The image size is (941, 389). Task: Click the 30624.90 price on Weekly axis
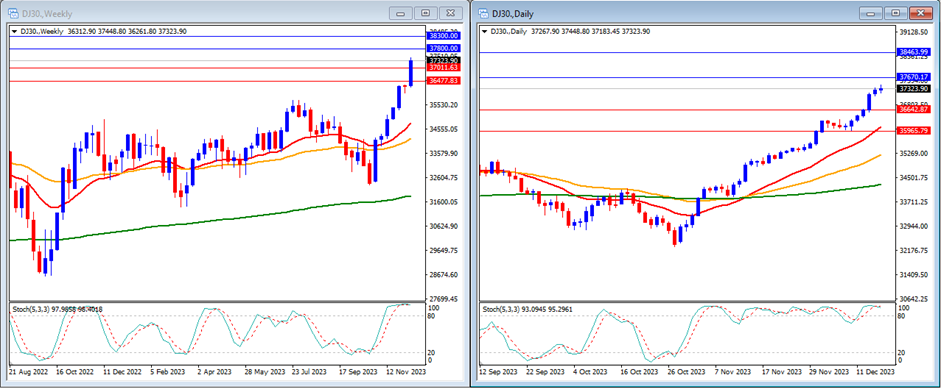pos(443,226)
